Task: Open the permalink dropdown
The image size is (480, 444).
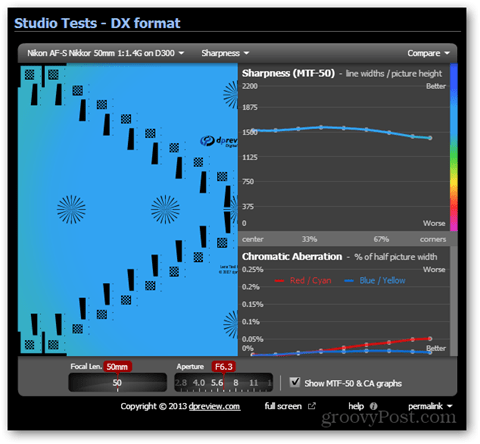Action: pyautogui.click(x=430, y=406)
